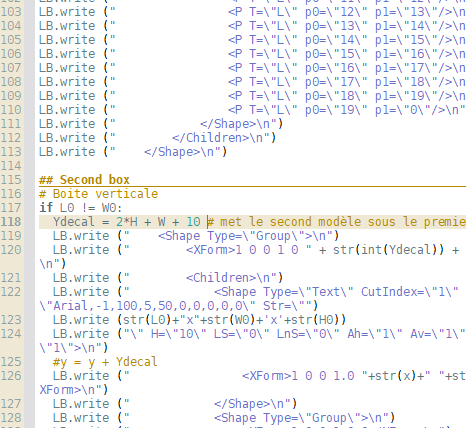Click the p0="13" attribute on line 104

336,26
